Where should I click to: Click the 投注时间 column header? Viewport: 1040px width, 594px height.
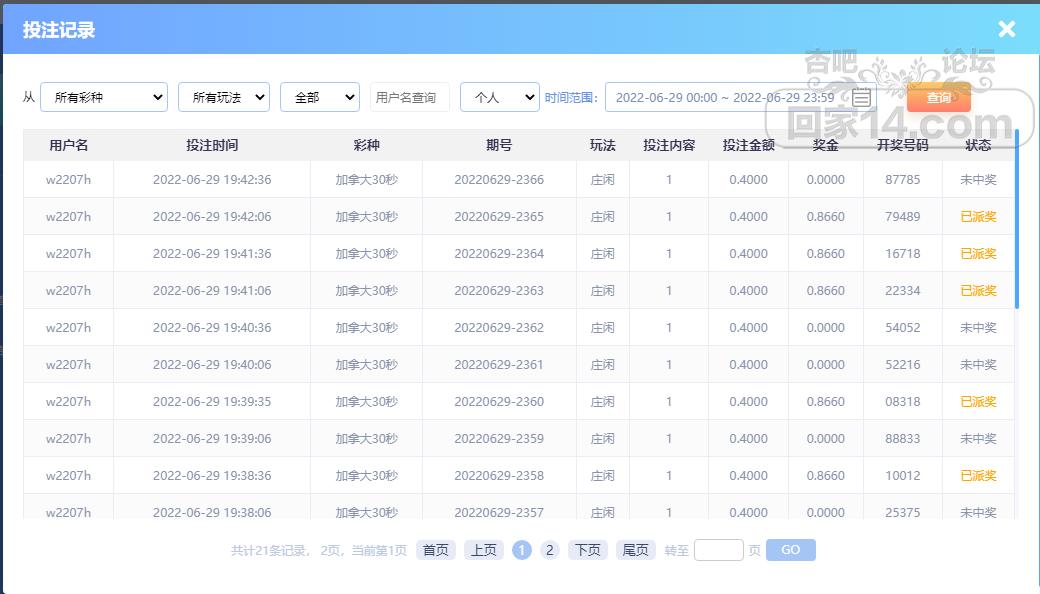click(x=212, y=145)
